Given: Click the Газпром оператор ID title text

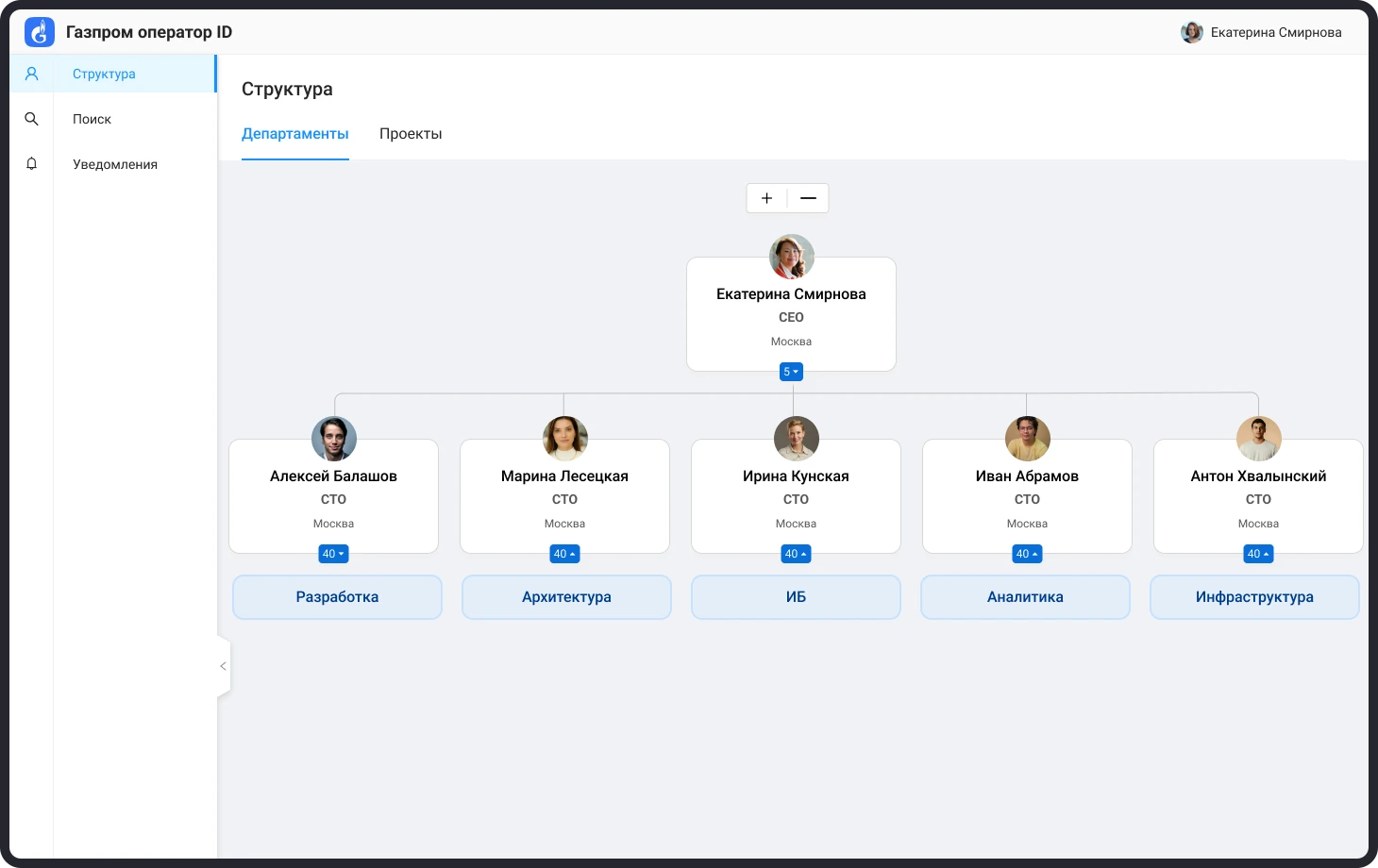Looking at the screenshot, I should [x=149, y=32].
